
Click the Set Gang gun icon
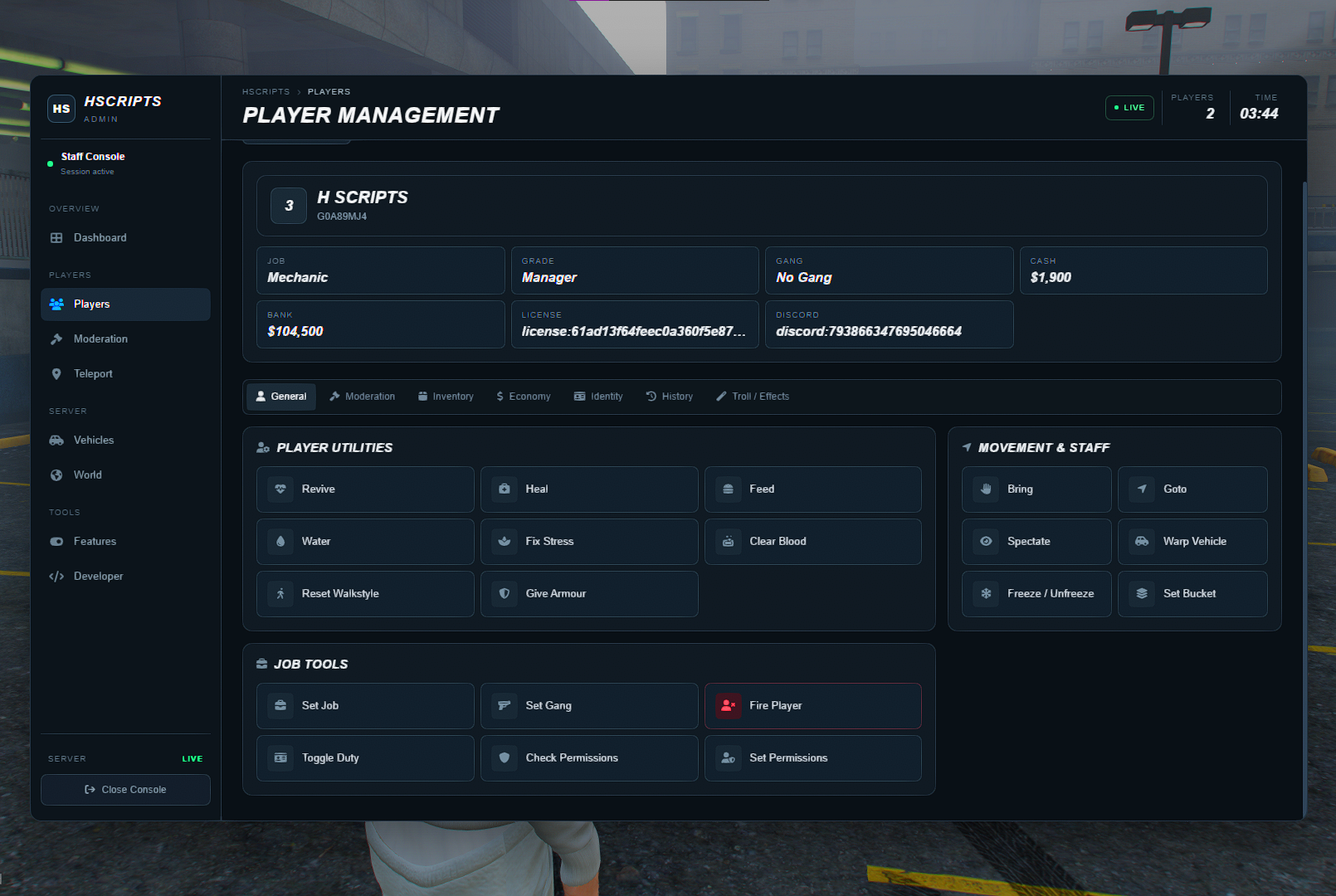(x=505, y=706)
